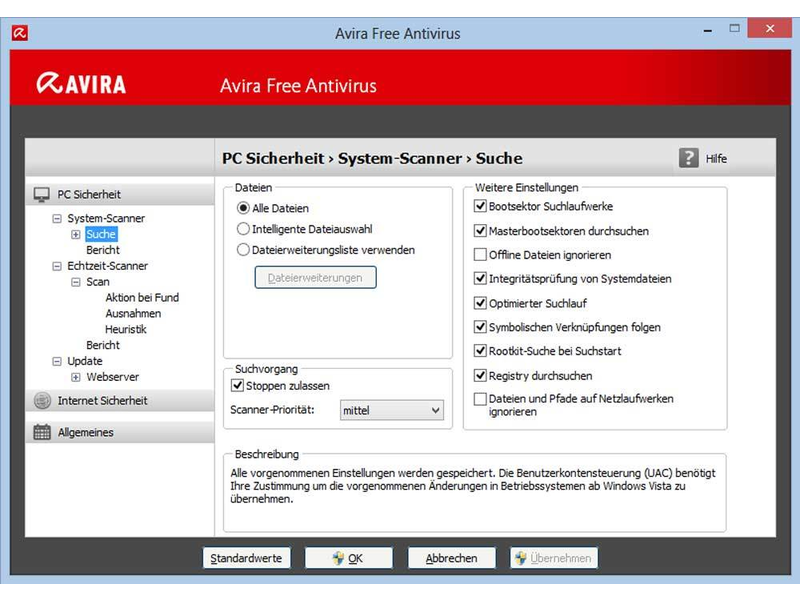Open the Internet Sicherheit section
This screenshot has height=600, width=800.
point(120,401)
